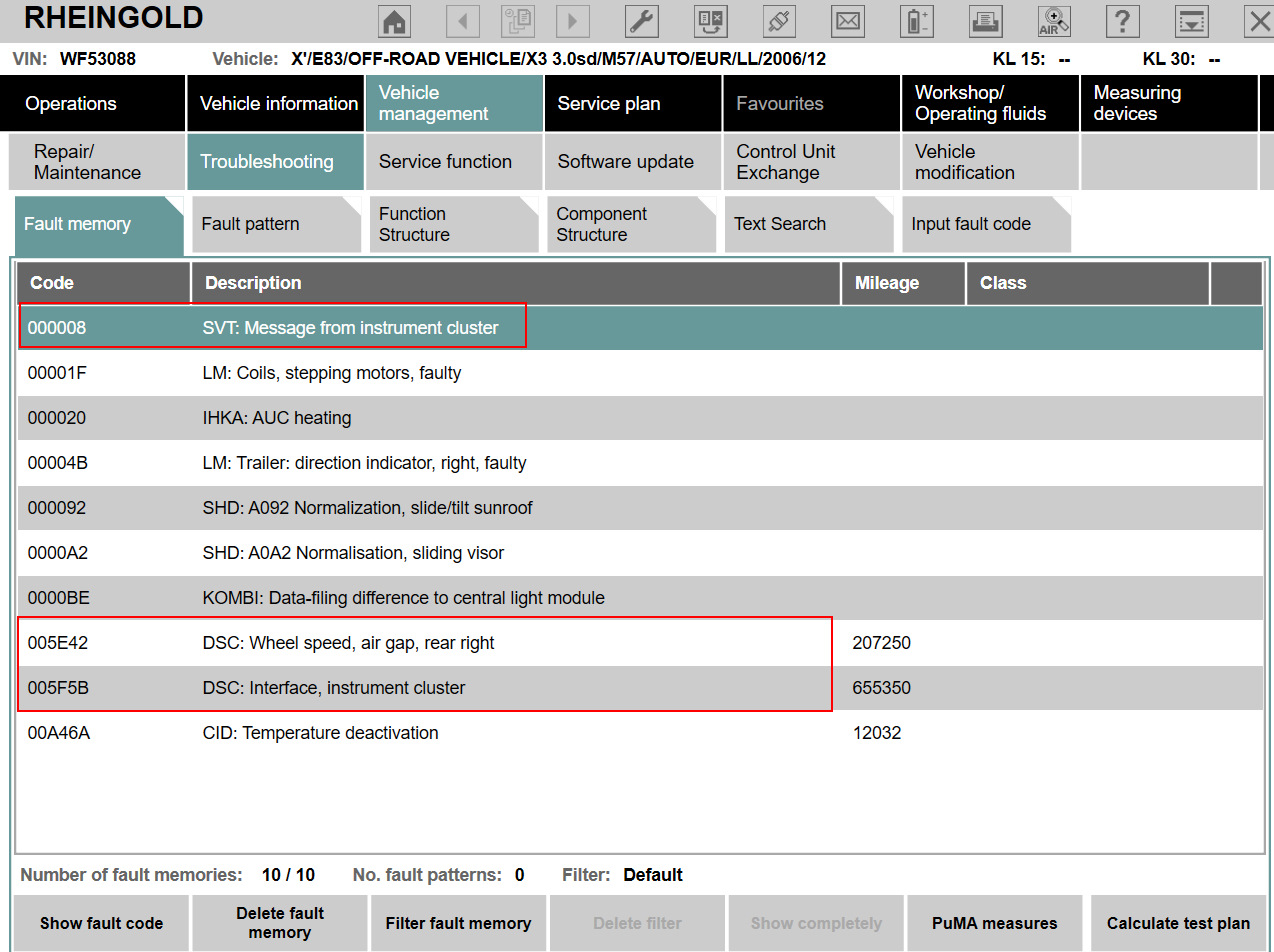Open the Vehicle modification tab
Viewport: 1274px width, 952px height.
coord(990,162)
